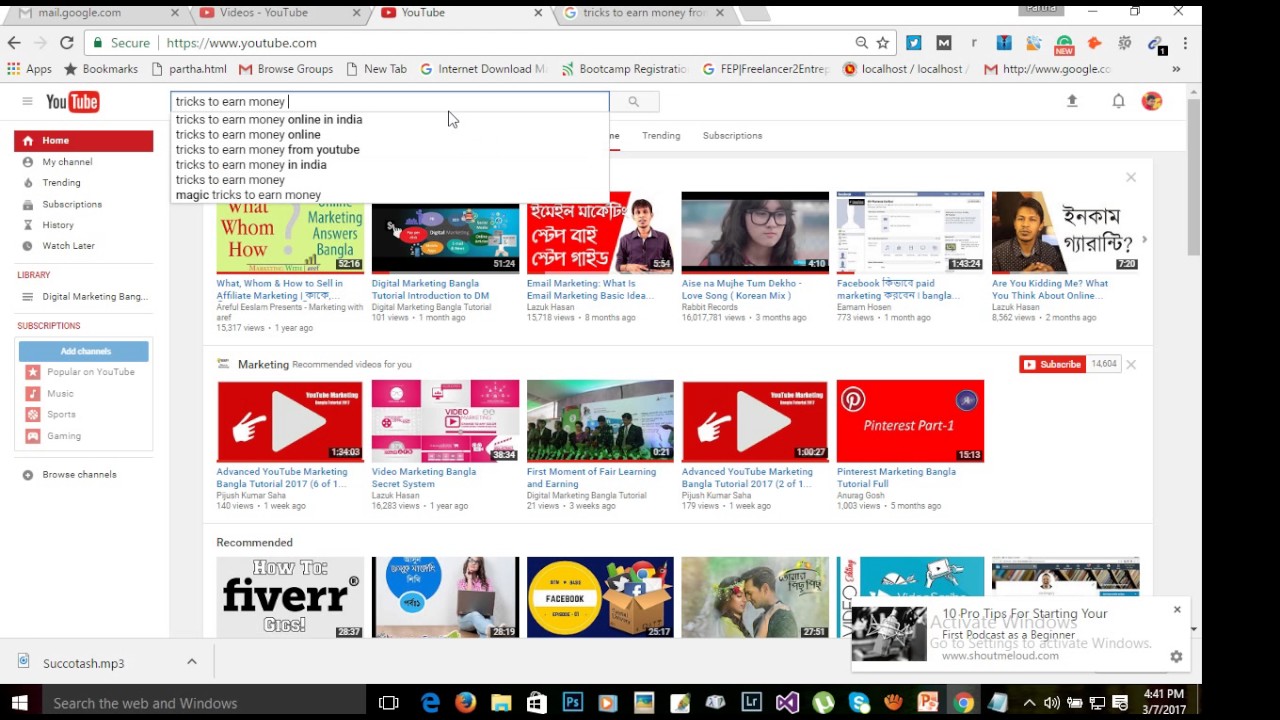1280x720 pixels.
Task: Open Visual Studio from taskbar
Action: [787, 703]
